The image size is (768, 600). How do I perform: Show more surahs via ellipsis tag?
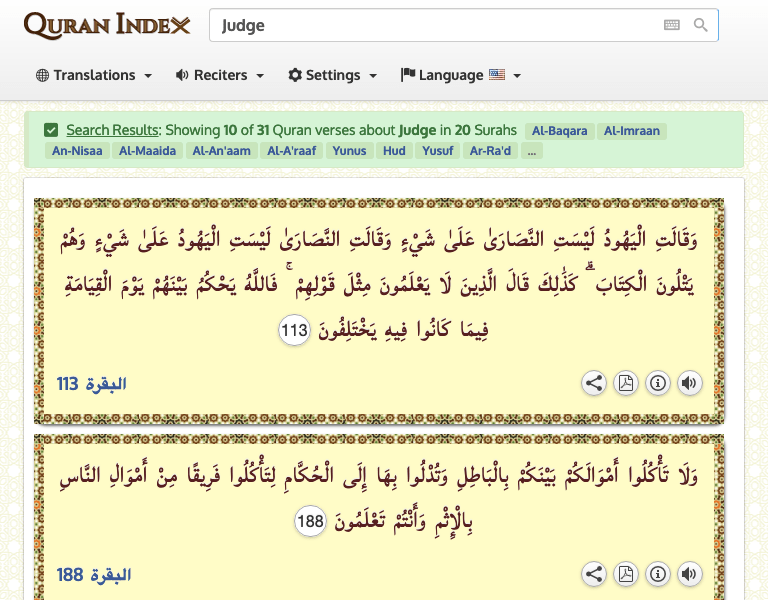531,151
